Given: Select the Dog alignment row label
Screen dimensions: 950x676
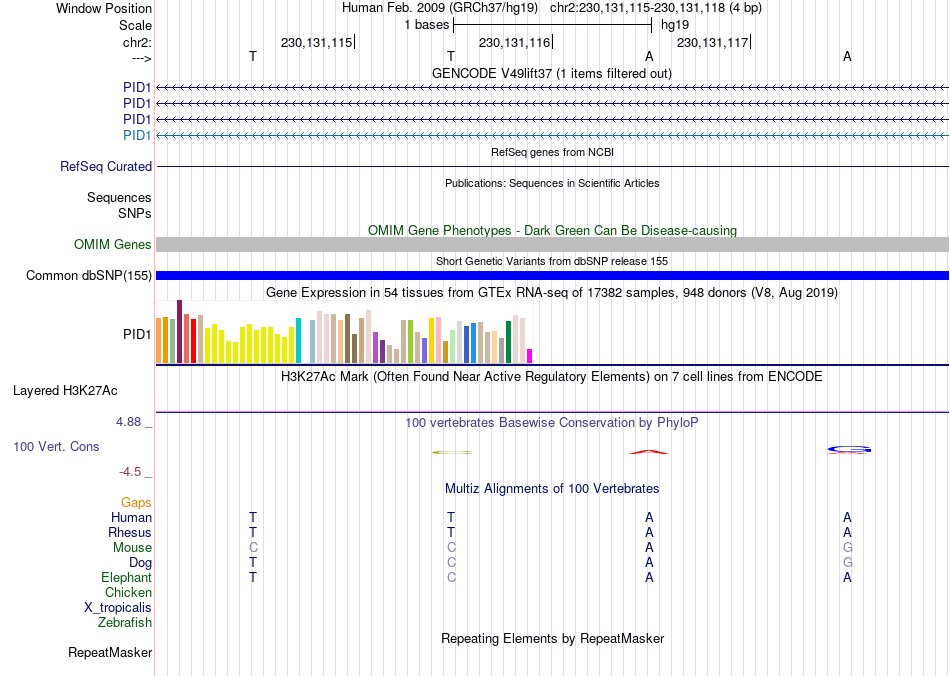Looking at the screenshot, I should tap(141, 563).
